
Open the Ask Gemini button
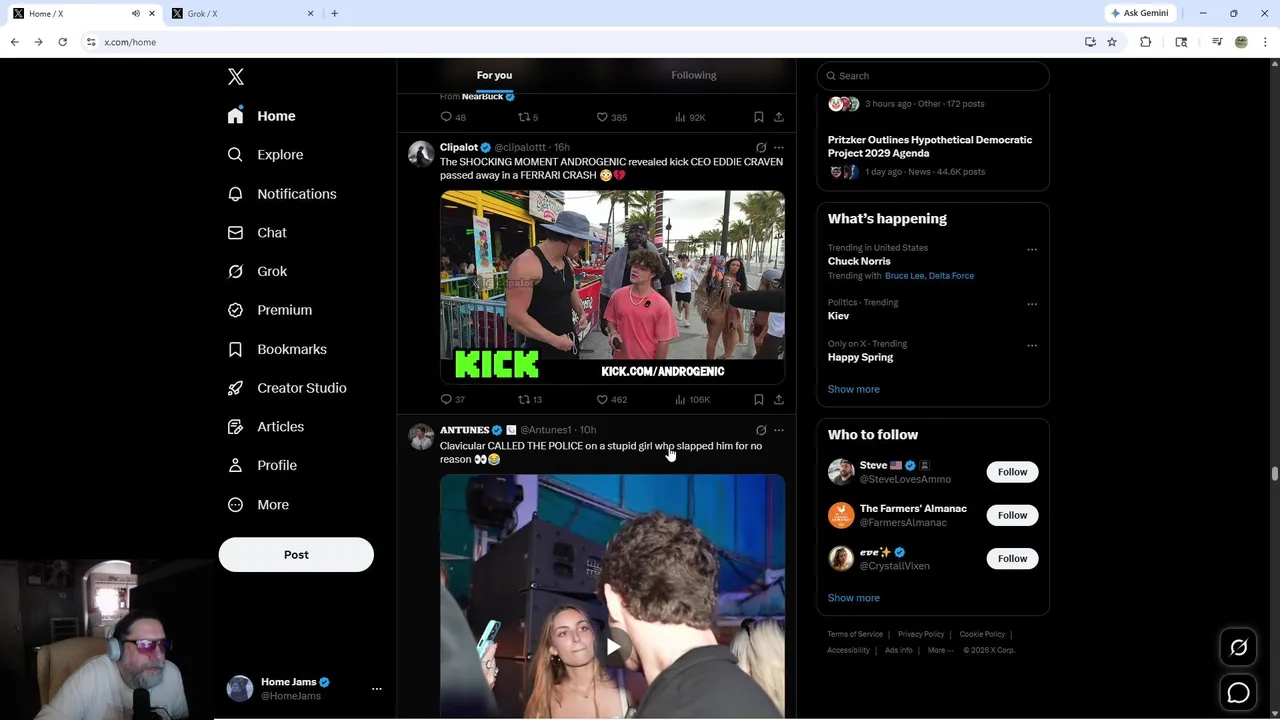(x=1139, y=13)
